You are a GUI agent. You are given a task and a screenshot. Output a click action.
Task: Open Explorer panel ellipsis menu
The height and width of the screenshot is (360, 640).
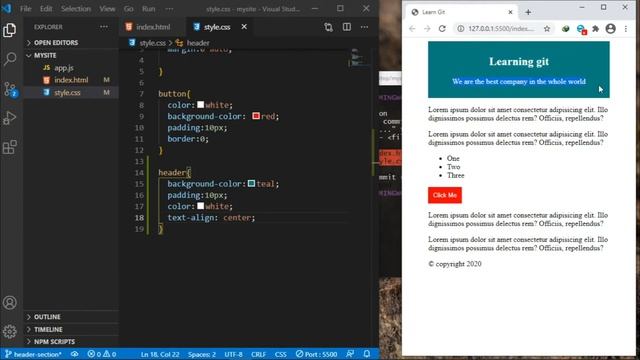tap(104, 27)
